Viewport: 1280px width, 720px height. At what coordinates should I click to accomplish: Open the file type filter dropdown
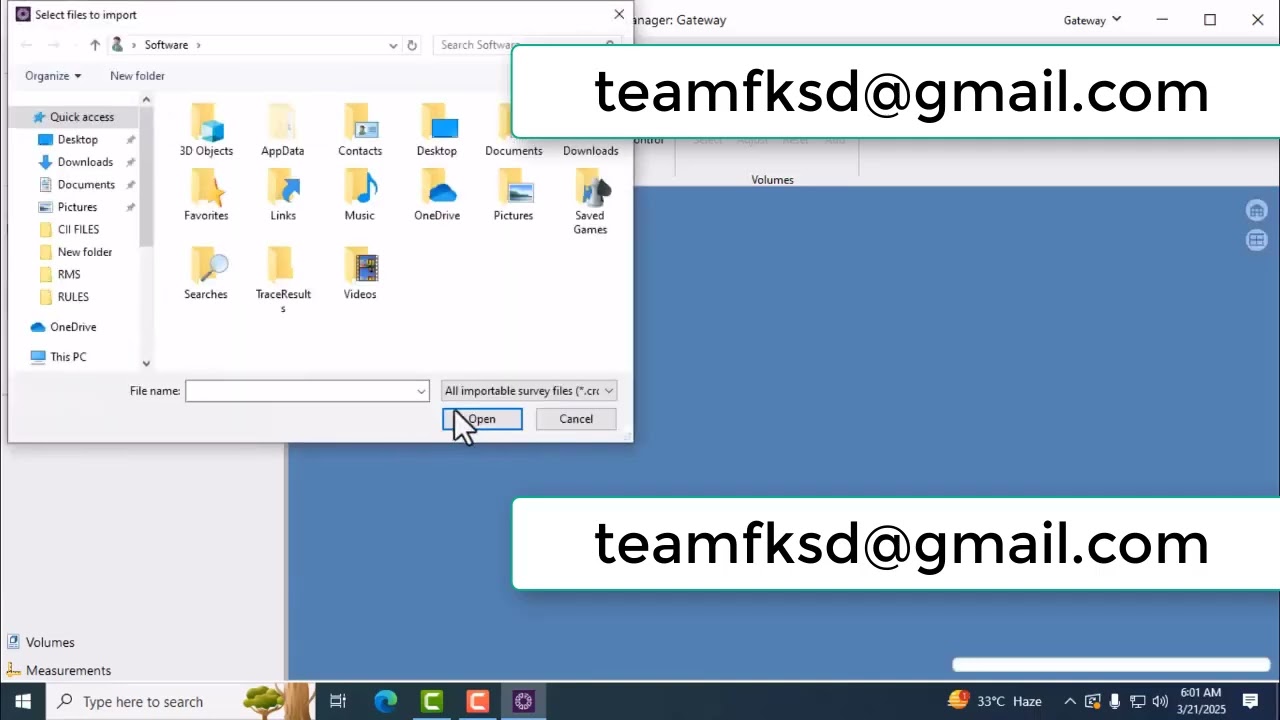(x=529, y=391)
